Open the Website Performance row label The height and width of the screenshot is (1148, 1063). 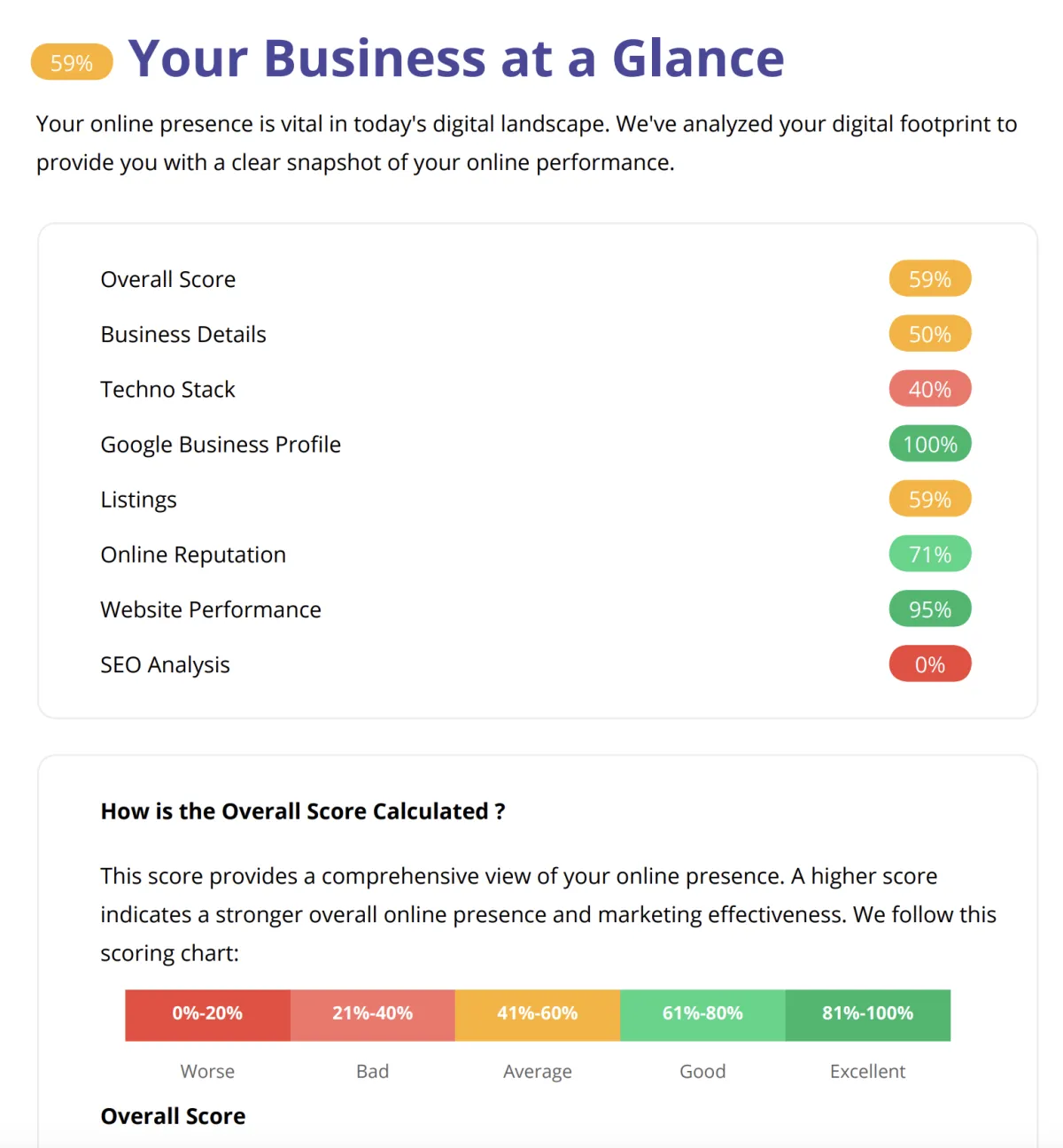point(211,609)
